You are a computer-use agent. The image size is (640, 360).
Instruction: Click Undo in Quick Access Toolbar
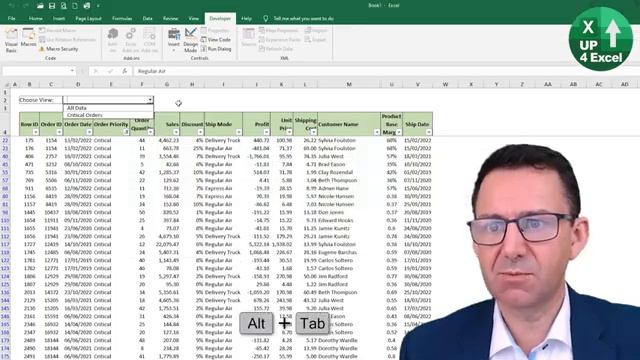pos(12,6)
